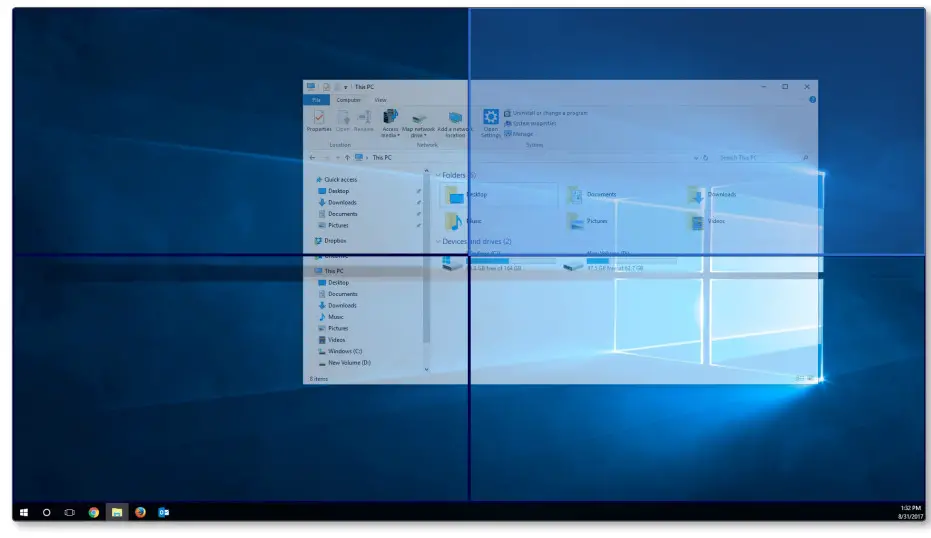931x538 pixels.
Task: Open Task View from taskbar
Action: click(69, 512)
